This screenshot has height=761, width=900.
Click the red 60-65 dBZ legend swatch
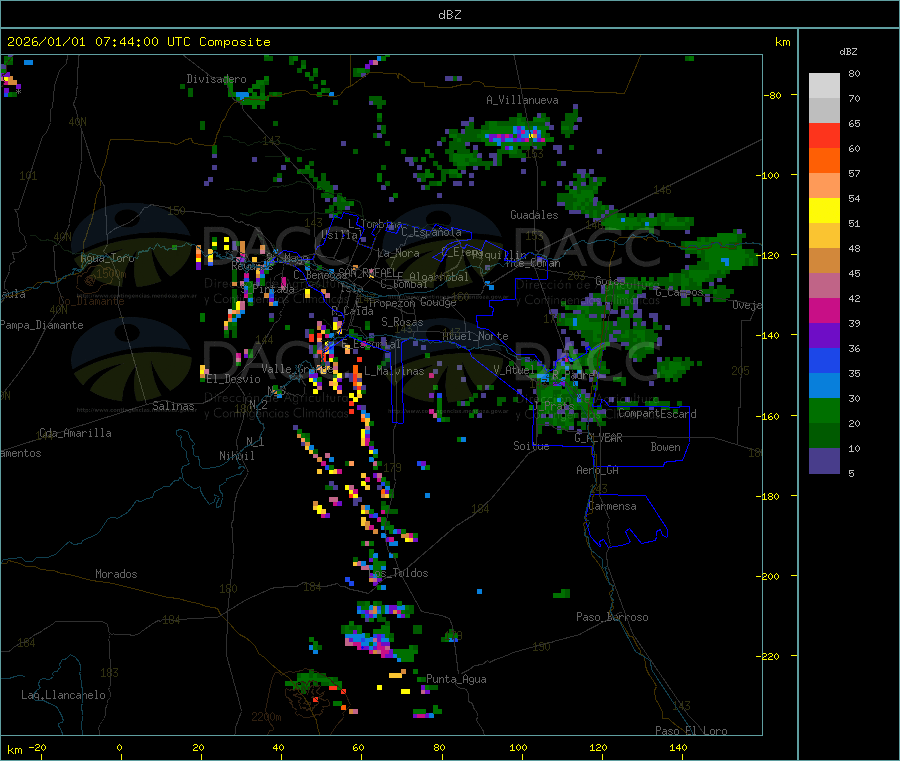824,135
